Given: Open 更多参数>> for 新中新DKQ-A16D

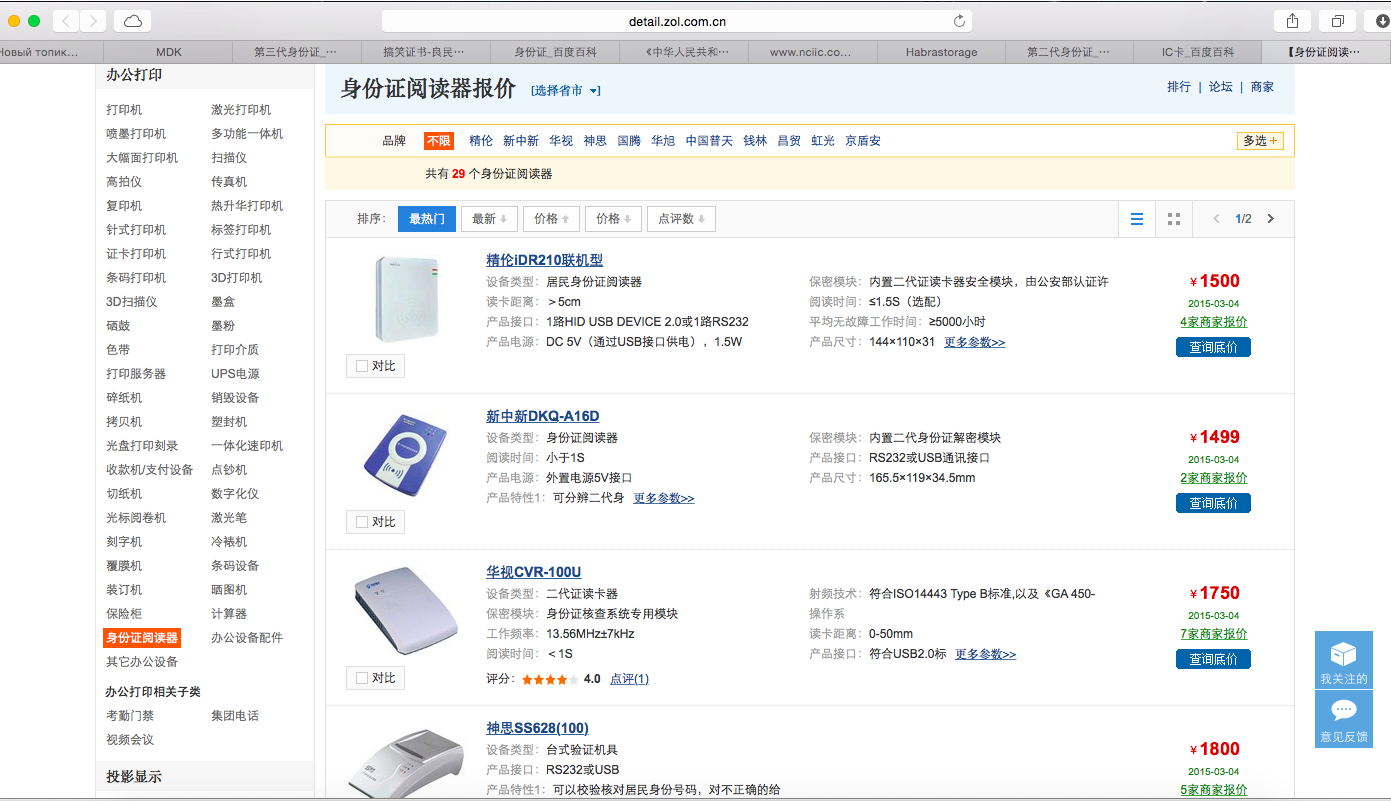Looking at the screenshot, I should point(664,498).
